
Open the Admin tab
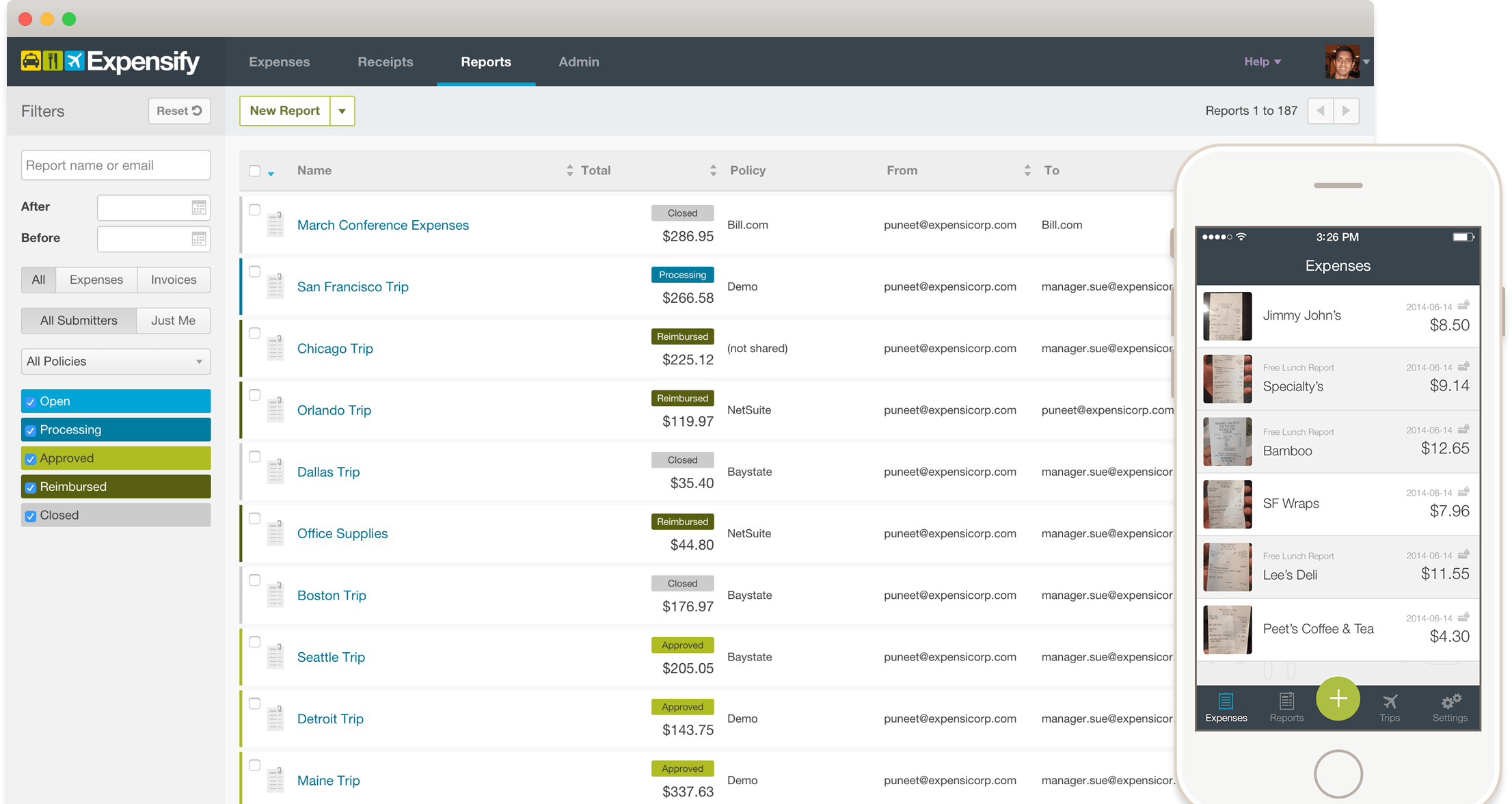(579, 62)
